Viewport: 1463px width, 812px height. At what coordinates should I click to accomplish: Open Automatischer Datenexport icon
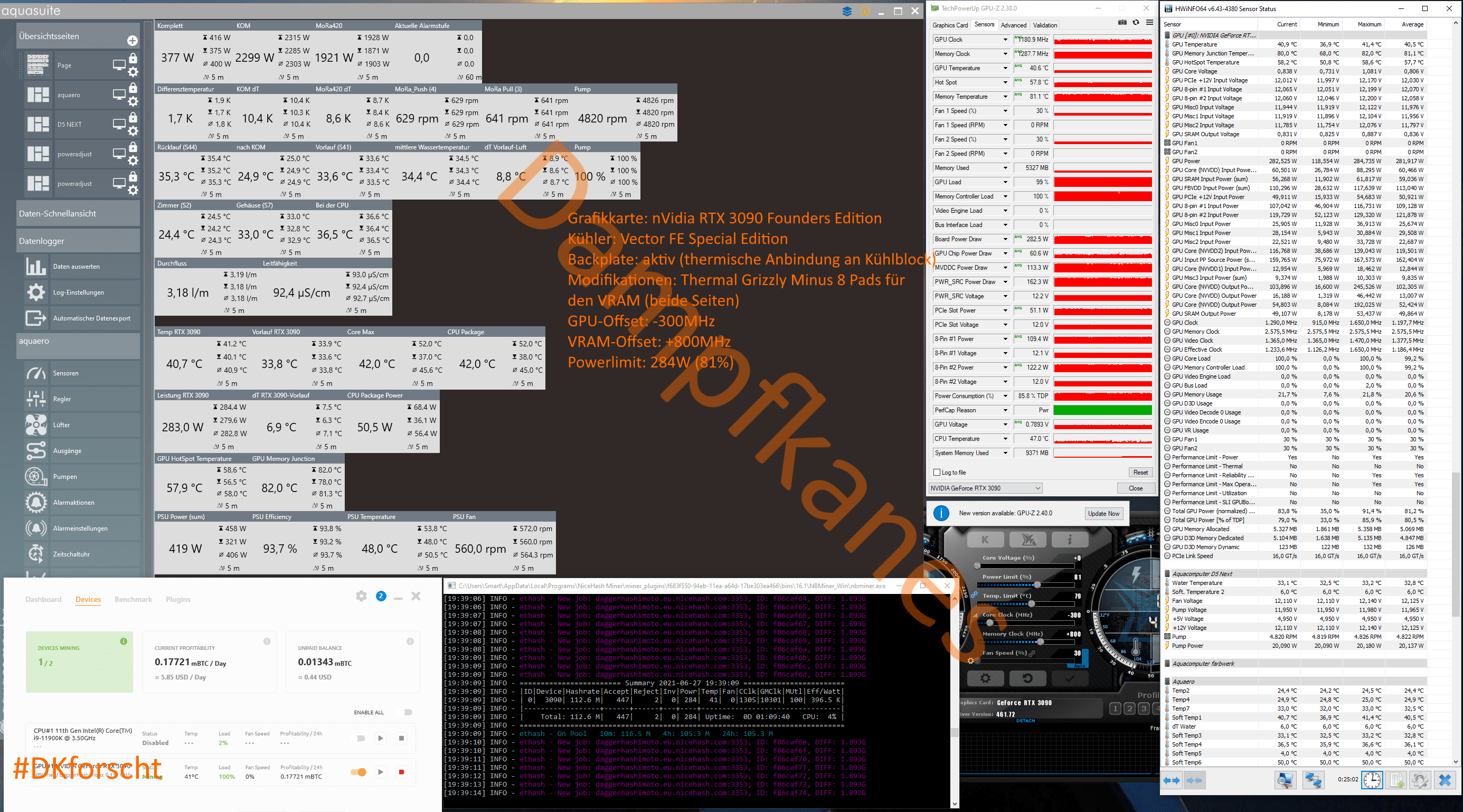(x=36, y=318)
